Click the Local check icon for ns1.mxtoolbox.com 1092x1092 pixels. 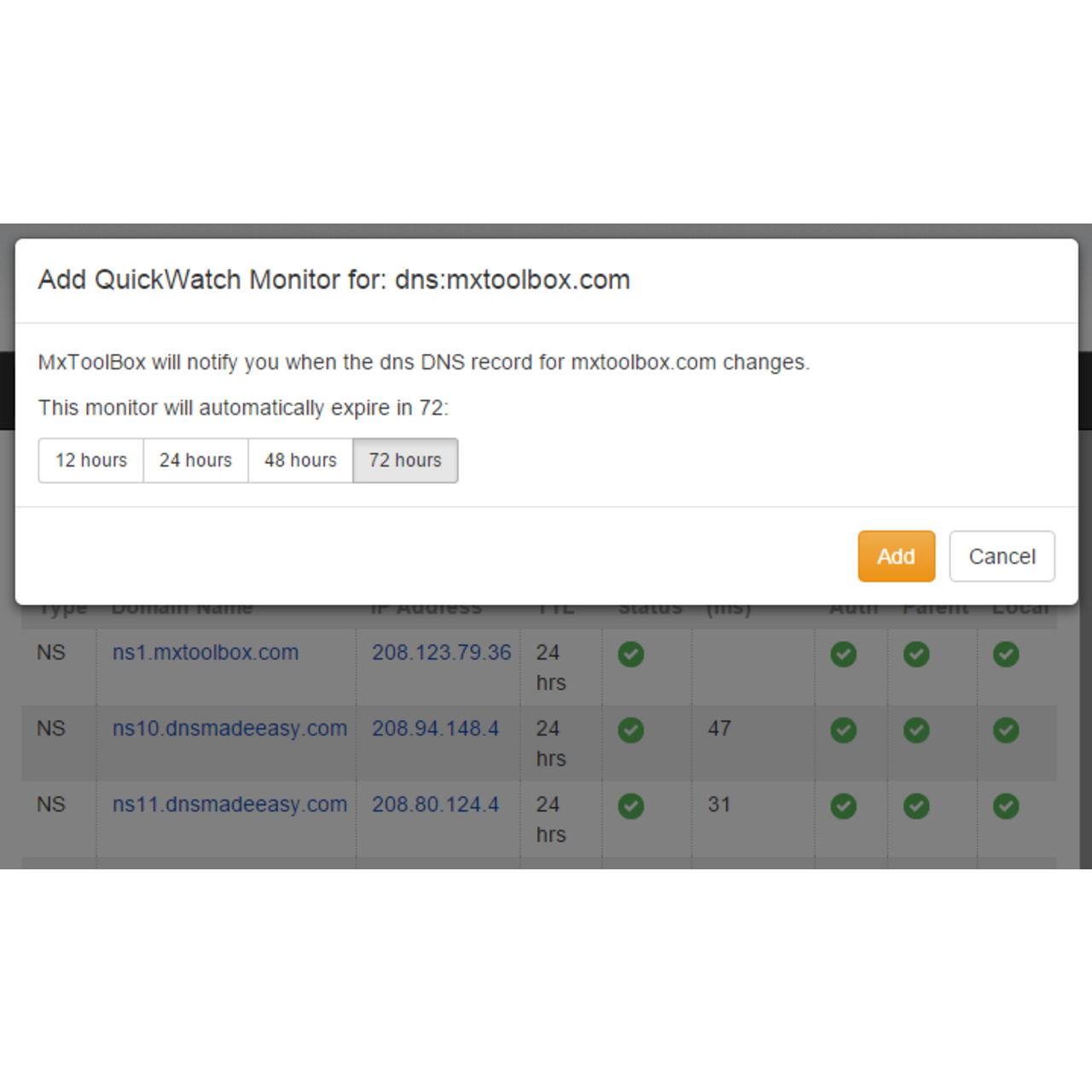[x=1005, y=654]
